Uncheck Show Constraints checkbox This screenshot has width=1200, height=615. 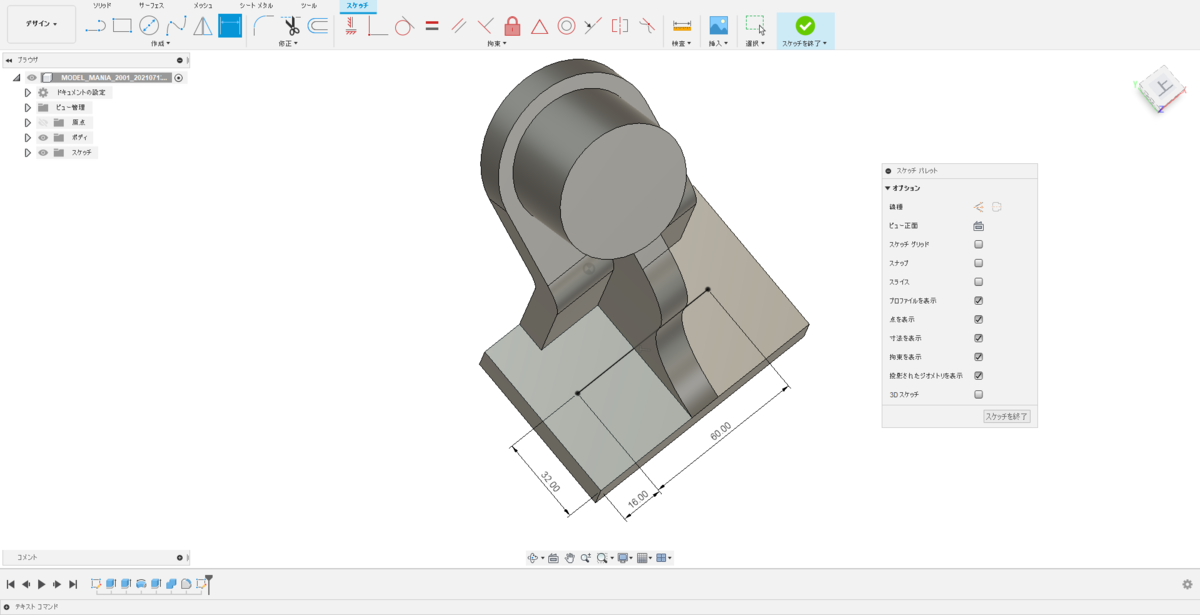point(979,357)
